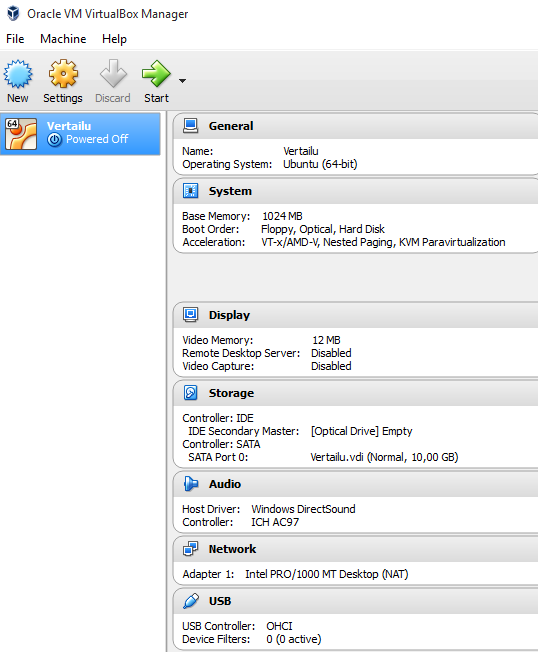The width and height of the screenshot is (538, 652).
Task: Click the Display section screen icon
Action: pos(190,315)
